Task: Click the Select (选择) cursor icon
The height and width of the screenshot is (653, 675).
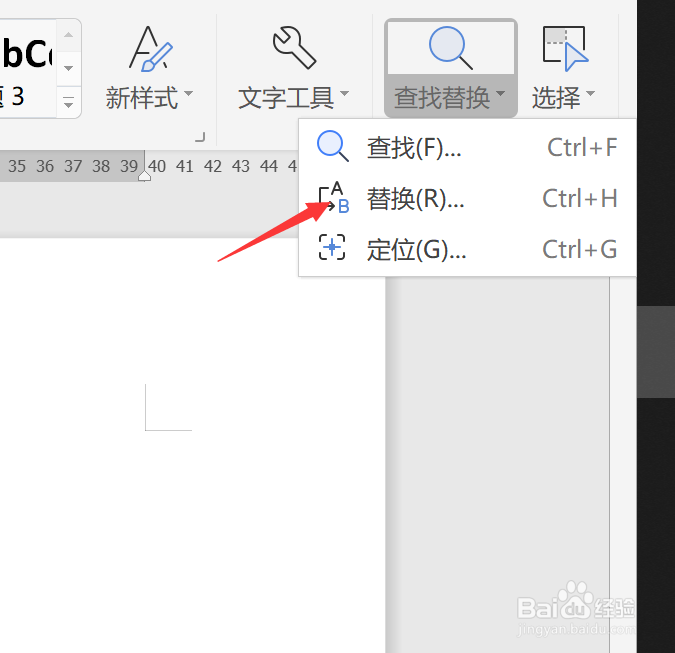Action: [x=565, y=49]
